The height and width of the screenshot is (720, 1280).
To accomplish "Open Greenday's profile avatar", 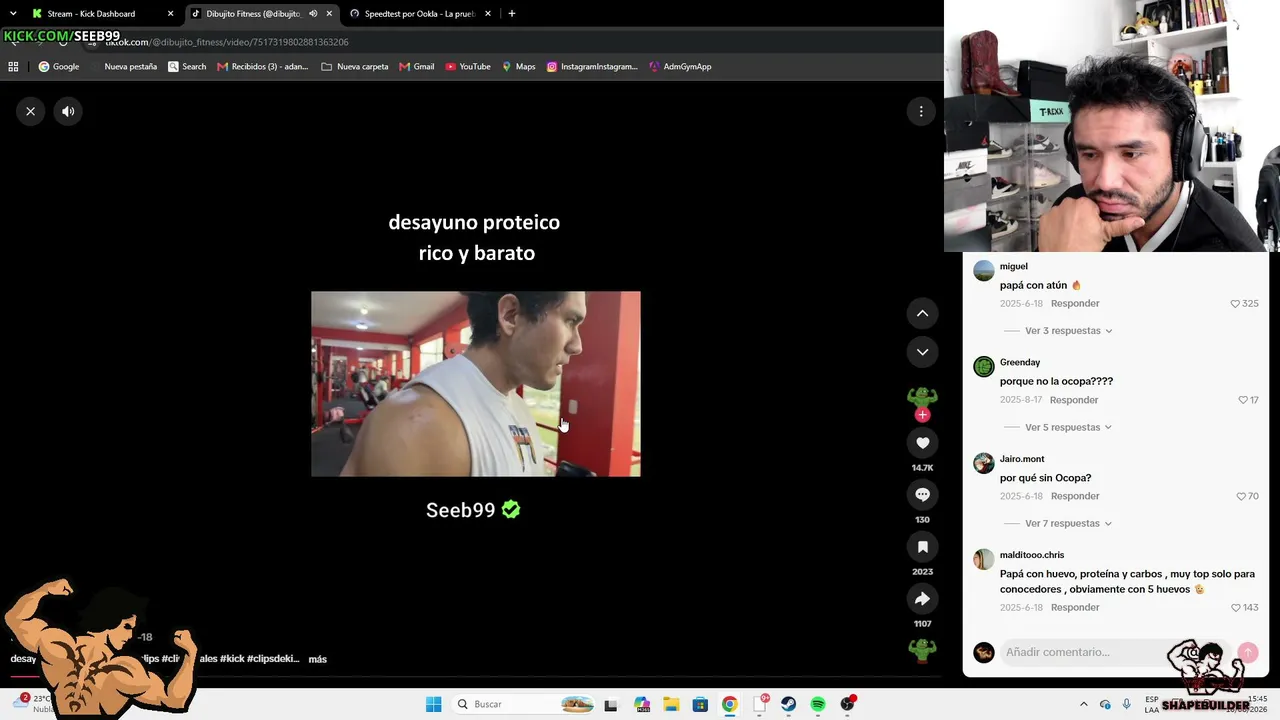I will point(984,367).
